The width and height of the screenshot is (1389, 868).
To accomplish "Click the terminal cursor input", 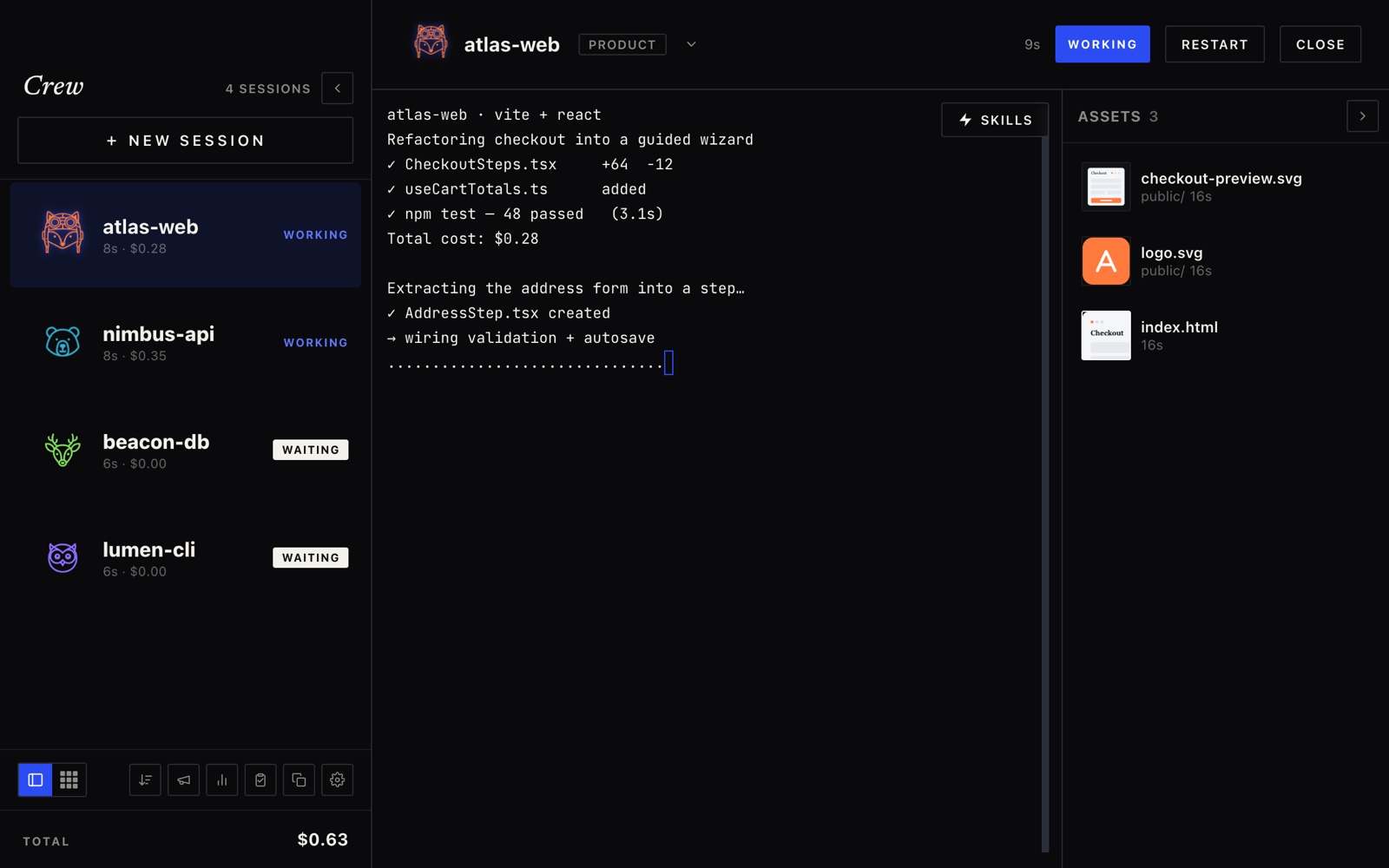I will pyautogui.click(x=668, y=363).
